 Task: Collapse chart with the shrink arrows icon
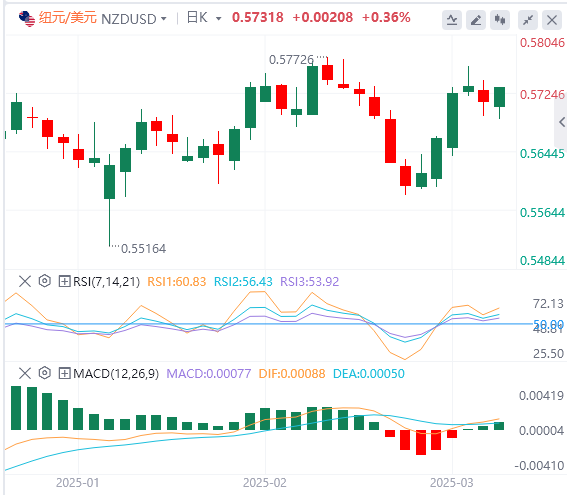click(x=528, y=20)
